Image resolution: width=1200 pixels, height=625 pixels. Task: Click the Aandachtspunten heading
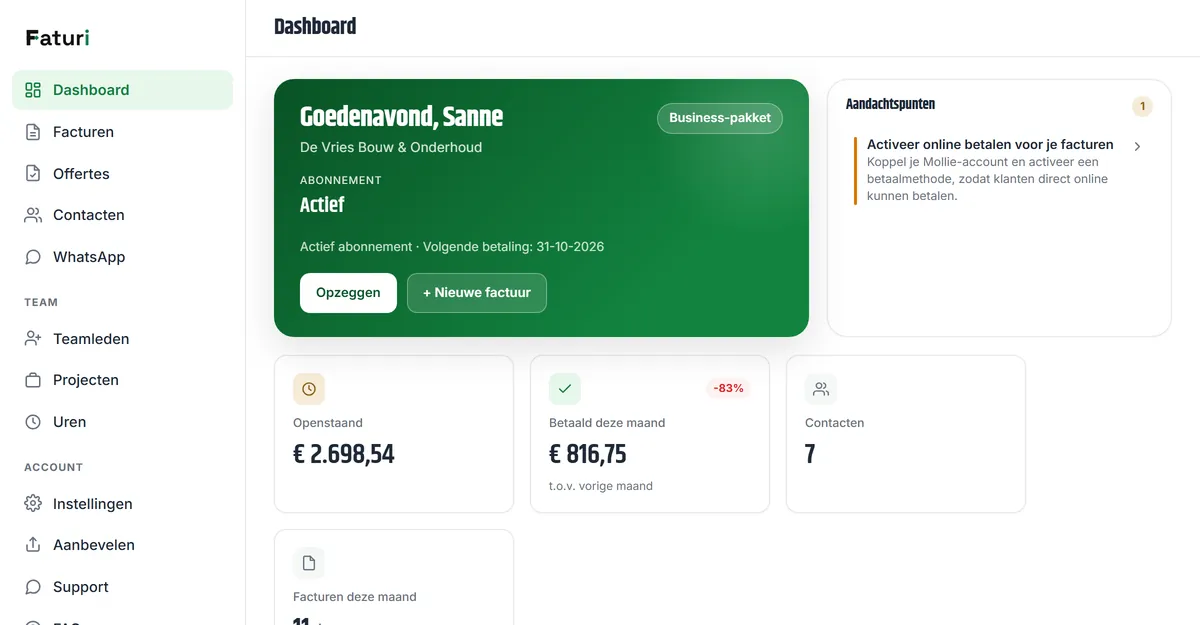tap(890, 104)
